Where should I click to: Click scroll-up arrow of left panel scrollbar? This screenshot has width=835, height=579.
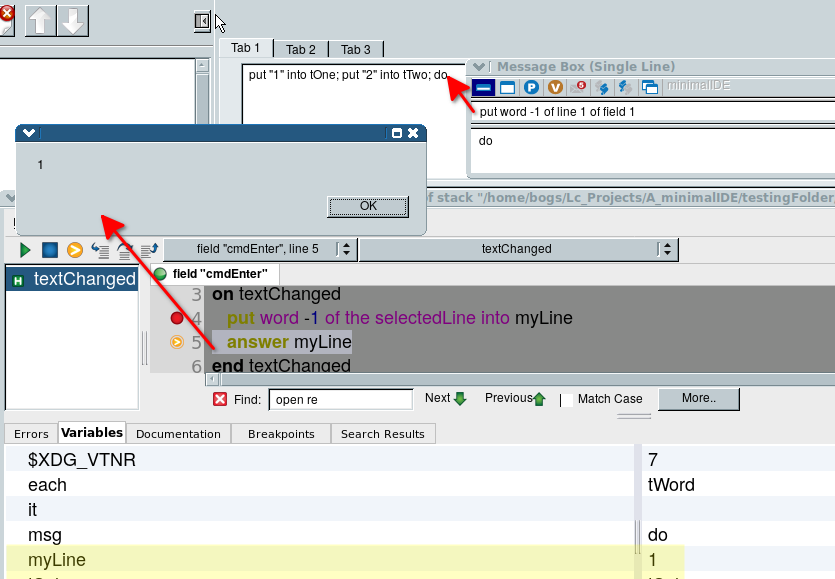[202, 66]
